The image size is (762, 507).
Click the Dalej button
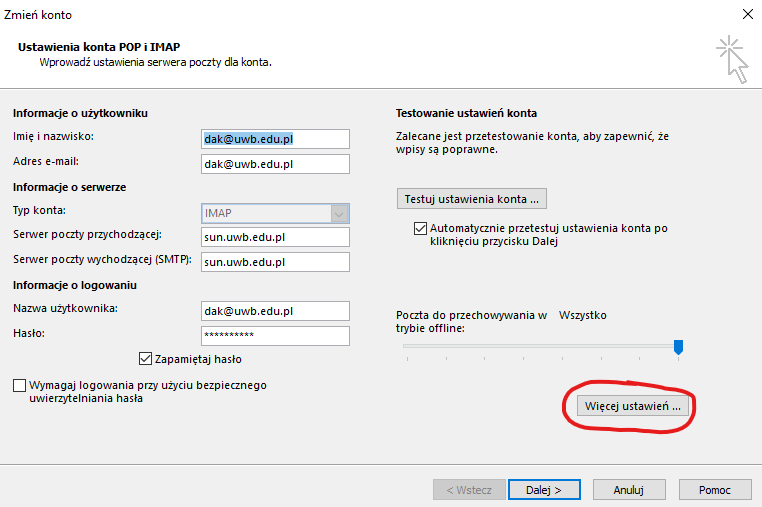click(x=544, y=490)
